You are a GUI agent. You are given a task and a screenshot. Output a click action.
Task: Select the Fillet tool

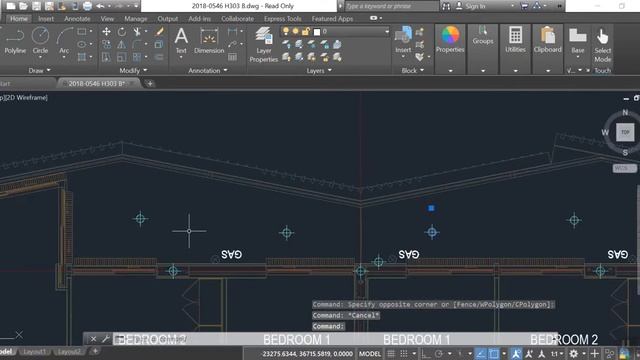coord(137,44)
